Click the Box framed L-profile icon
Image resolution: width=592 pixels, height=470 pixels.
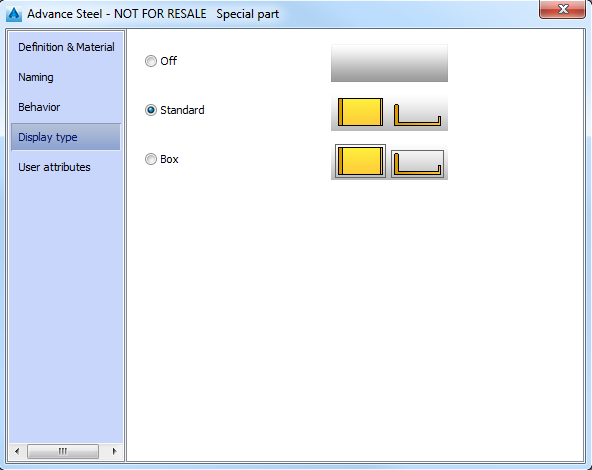417,164
